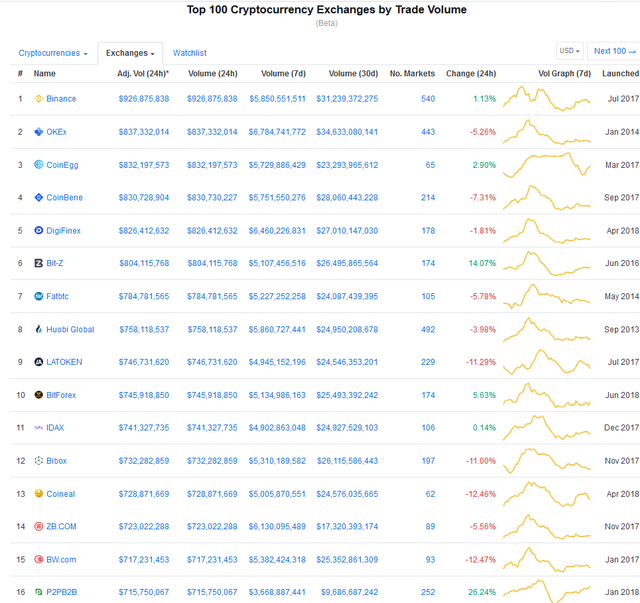Click the Binance logo icon
640x603 pixels.
click(38, 98)
